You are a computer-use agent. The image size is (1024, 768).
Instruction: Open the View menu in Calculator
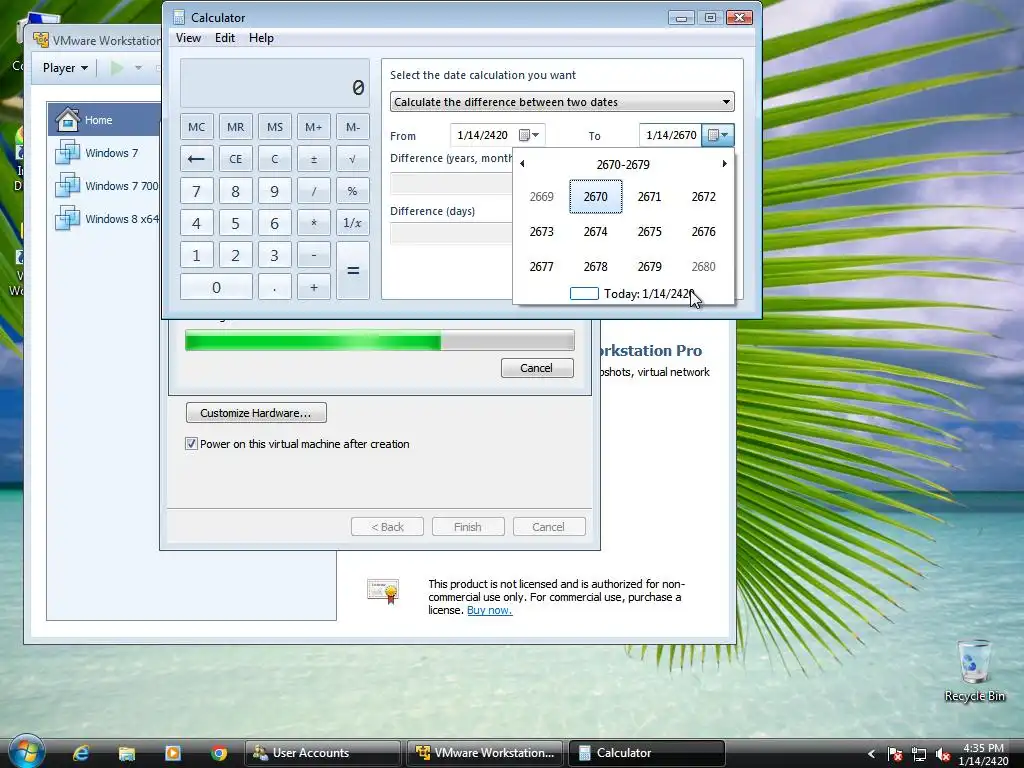(x=188, y=38)
